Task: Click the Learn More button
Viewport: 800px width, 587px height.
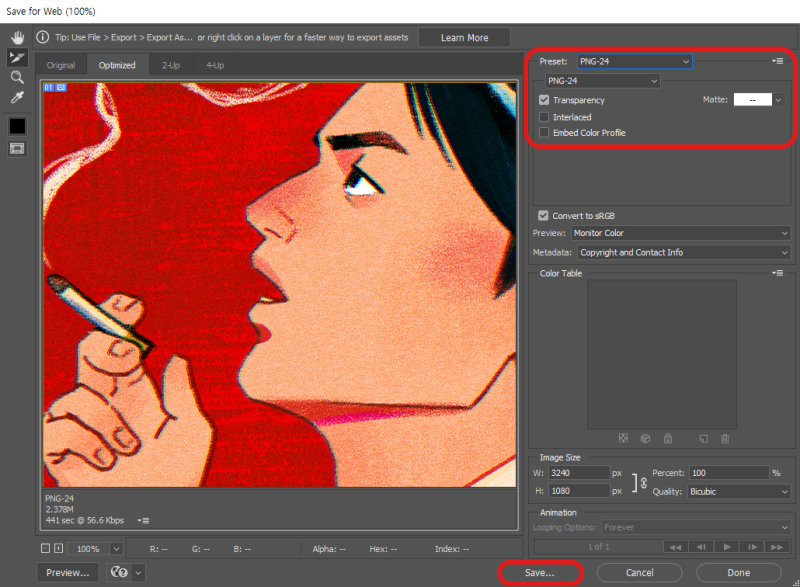Action: (x=464, y=38)
